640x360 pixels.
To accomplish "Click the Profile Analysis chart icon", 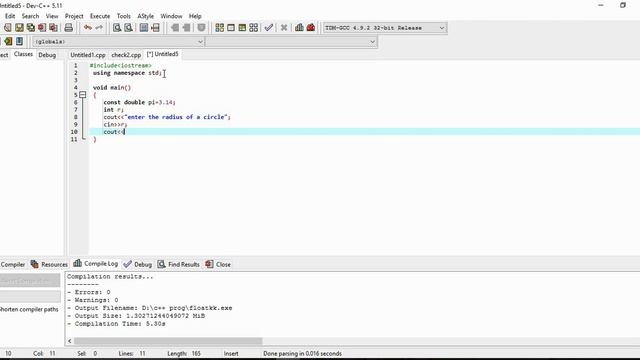I will pos(299,28).
